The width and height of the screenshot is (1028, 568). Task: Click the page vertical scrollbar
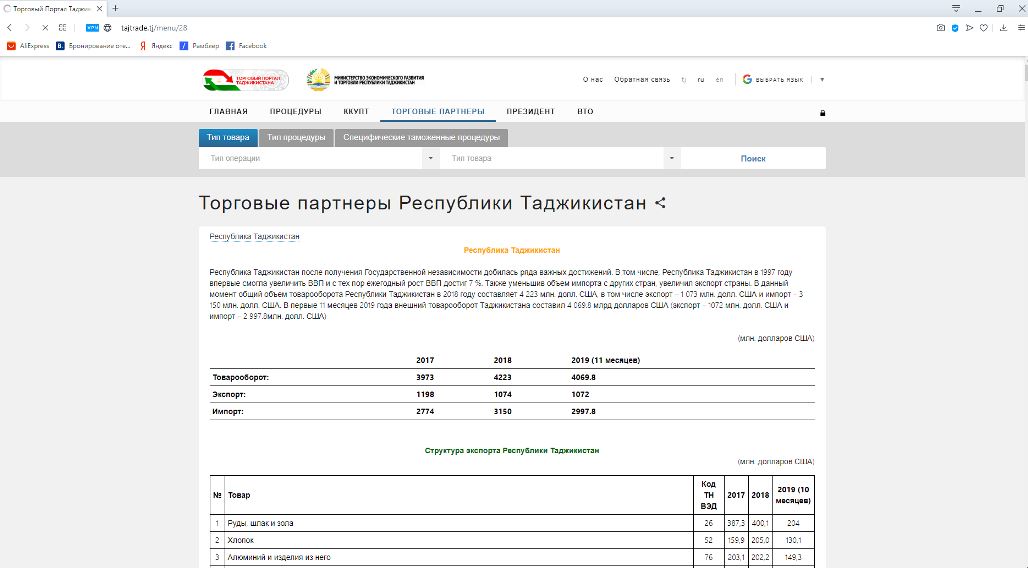tap(1022, 300)
